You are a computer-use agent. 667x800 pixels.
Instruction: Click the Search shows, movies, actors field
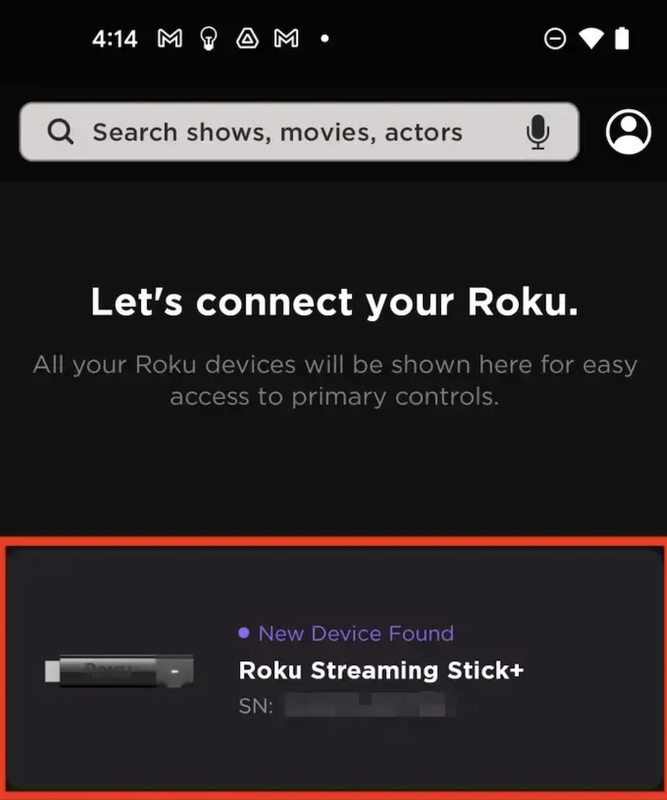[299, 132]
